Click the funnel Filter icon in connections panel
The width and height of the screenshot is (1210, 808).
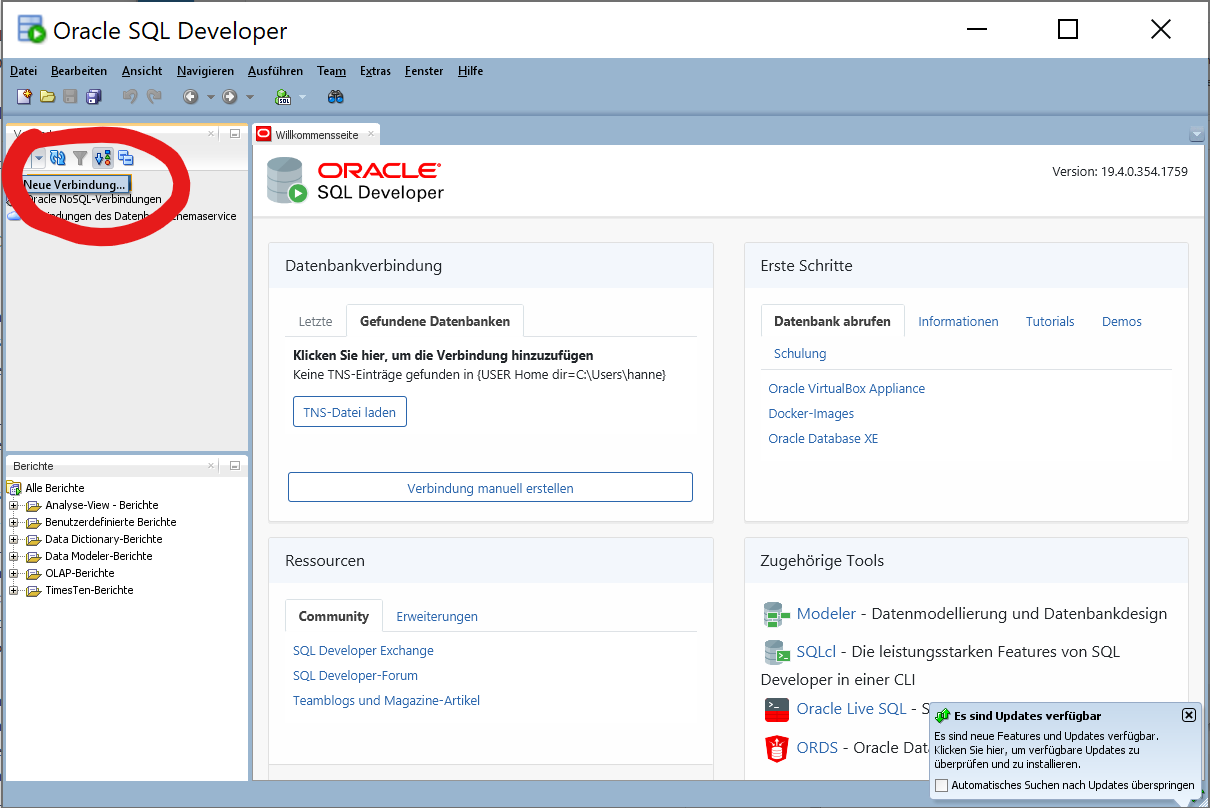[x=80, y=158]
